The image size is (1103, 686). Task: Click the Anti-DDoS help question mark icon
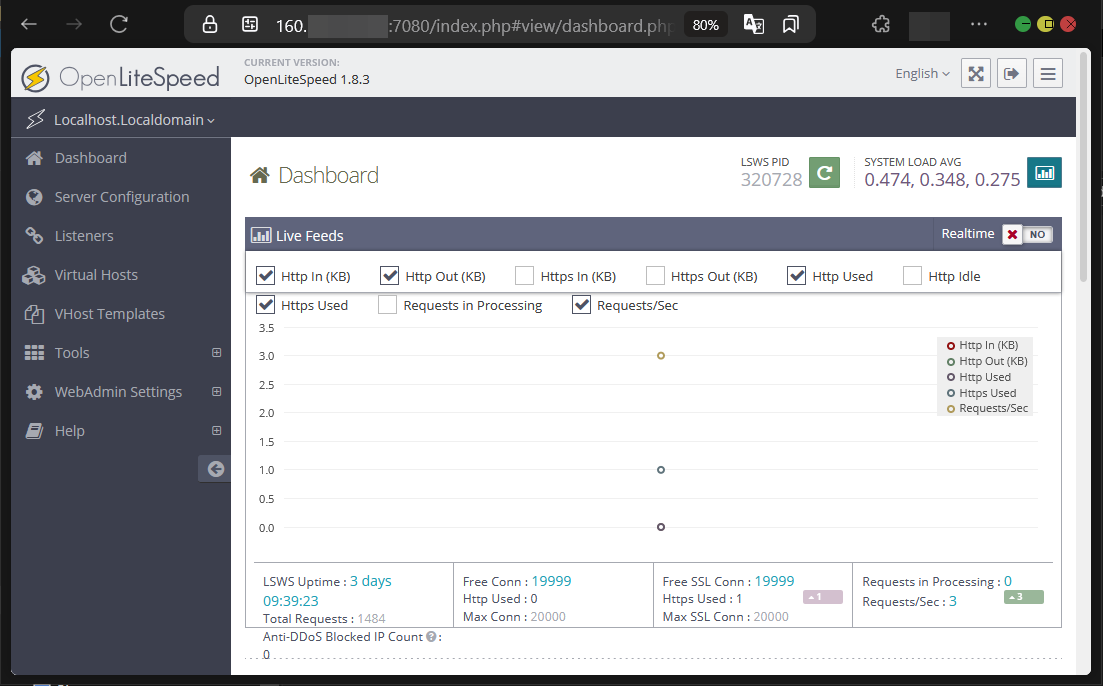pos(431,636)
